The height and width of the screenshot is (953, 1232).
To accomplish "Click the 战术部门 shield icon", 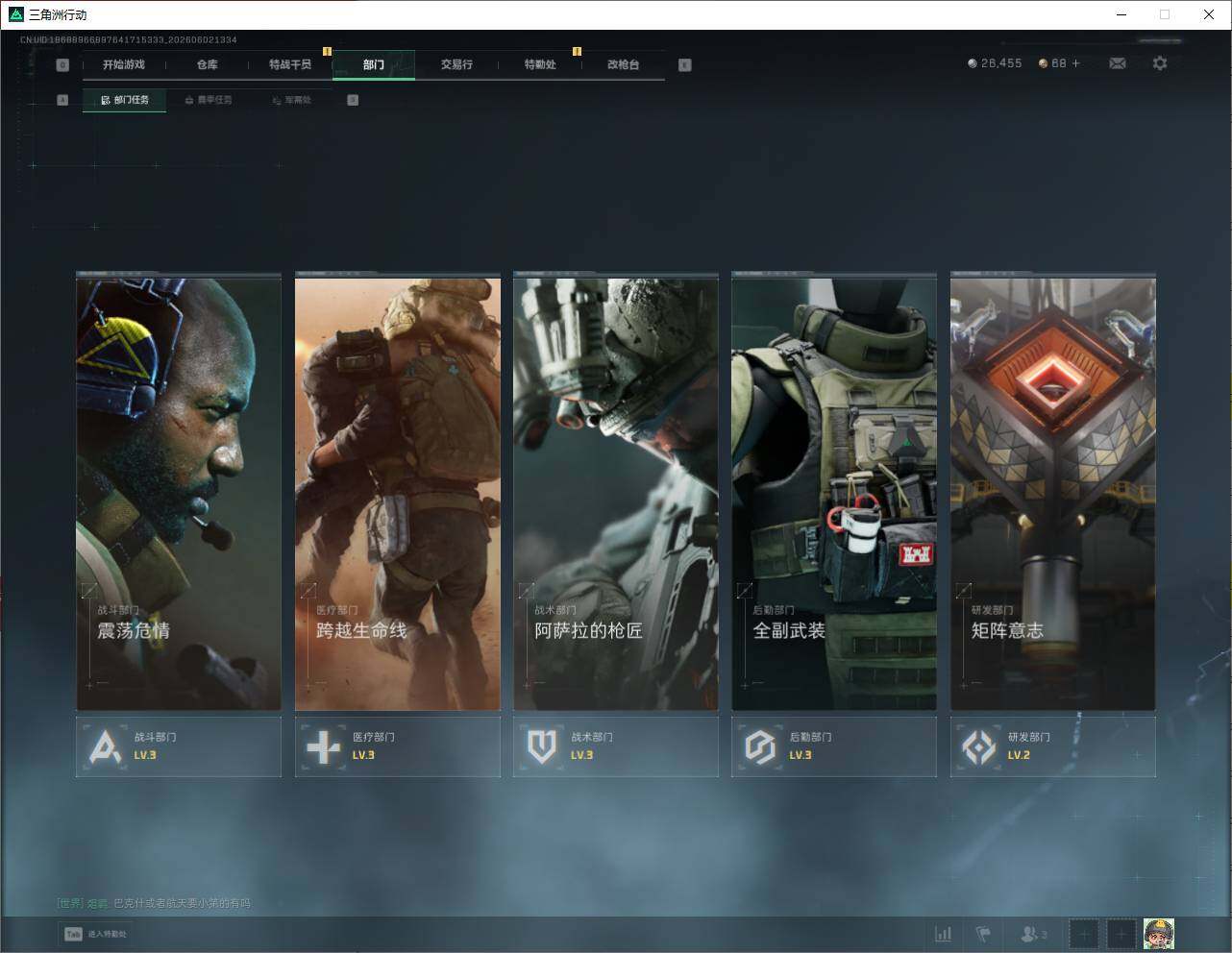I will pos(542,746).
